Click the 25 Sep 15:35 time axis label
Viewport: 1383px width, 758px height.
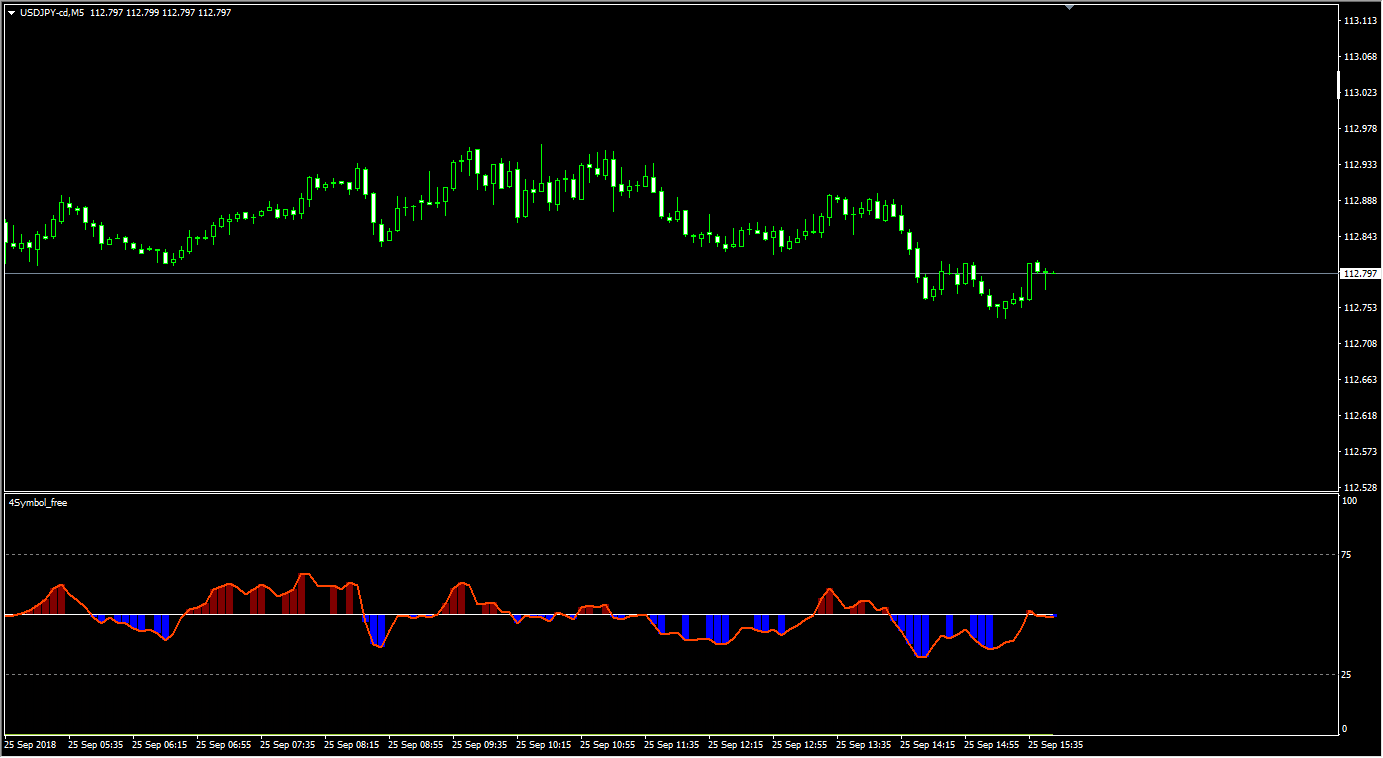tap(1055, 745)
